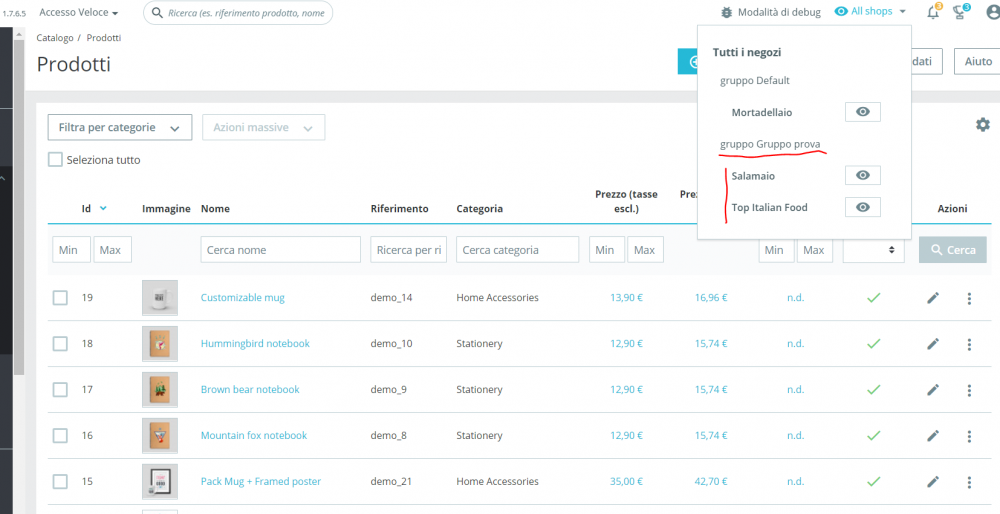1000x514 pixels.
Task: Select Salamaio shop from the list
Action: pos(753,176)
